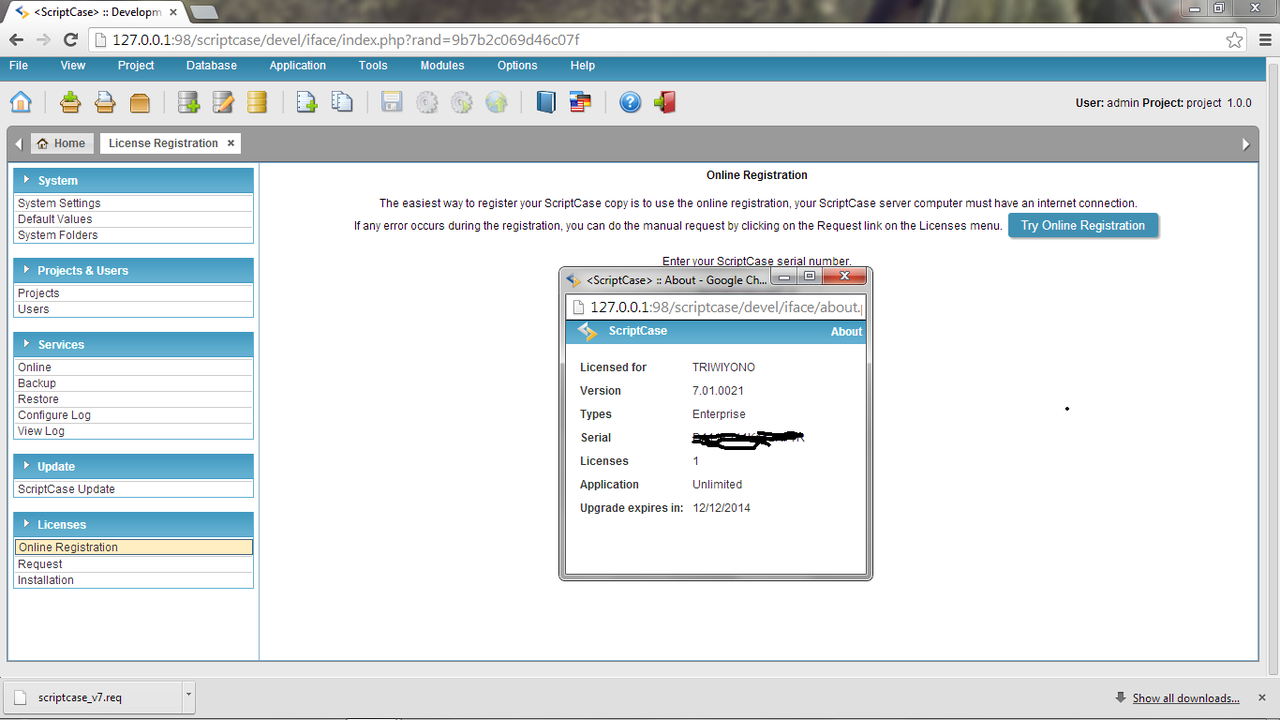Image resolution: width=1280 pixels, height=720 pixels.
Task: Click the Languages flags icon
Action: [x=580, y=102]
